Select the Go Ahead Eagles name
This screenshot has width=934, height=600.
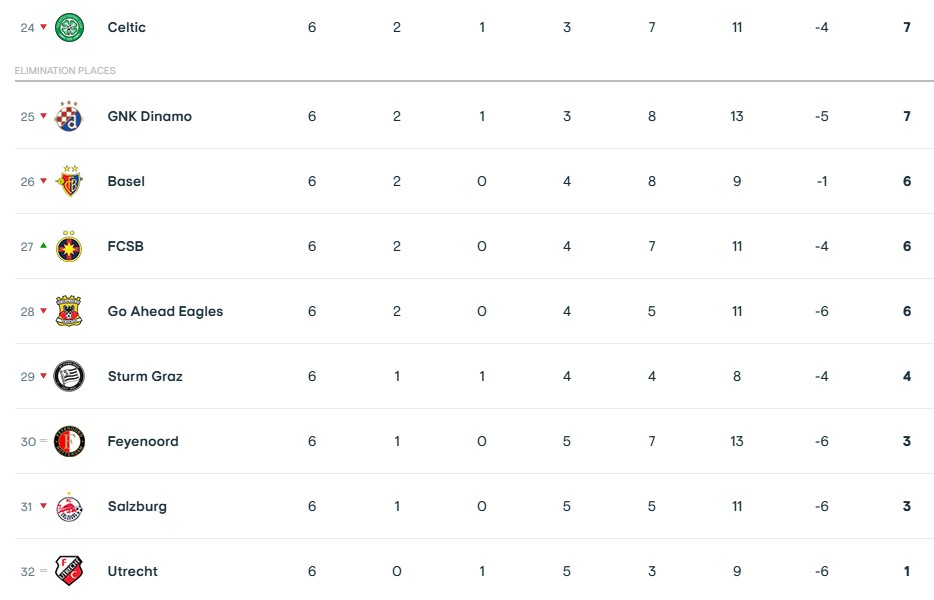point(165,311)
